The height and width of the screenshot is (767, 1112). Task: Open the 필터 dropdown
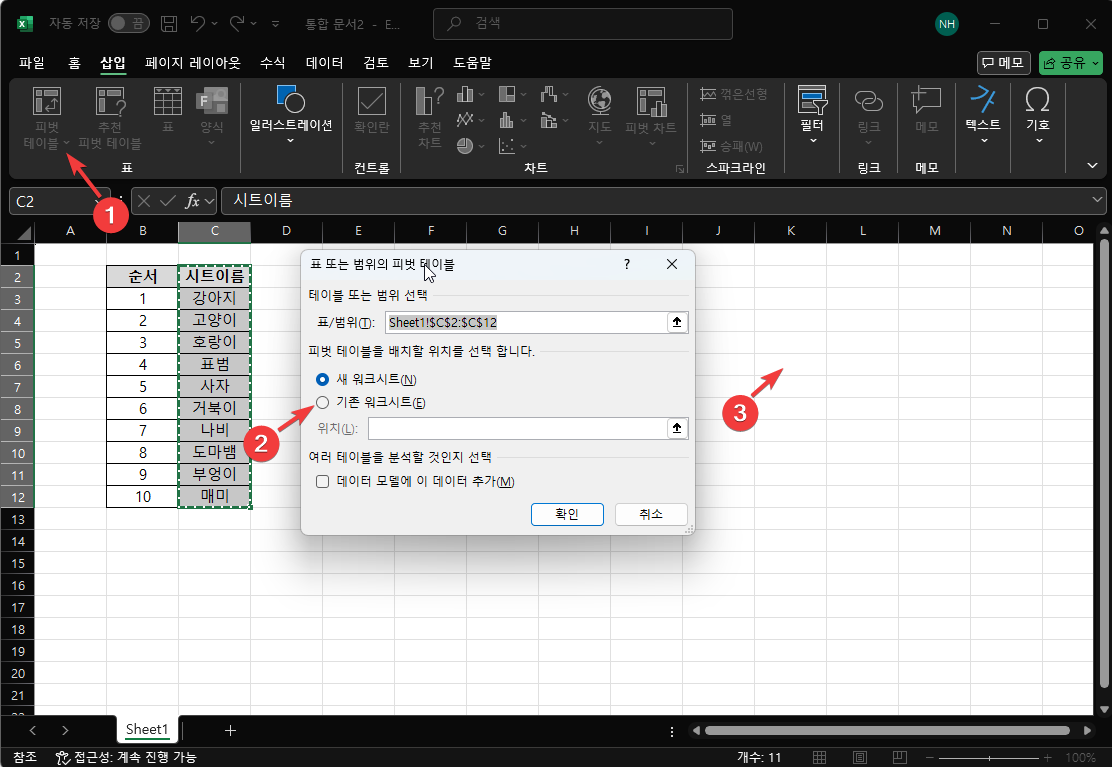pyautogui.click(x=811, y=118)
